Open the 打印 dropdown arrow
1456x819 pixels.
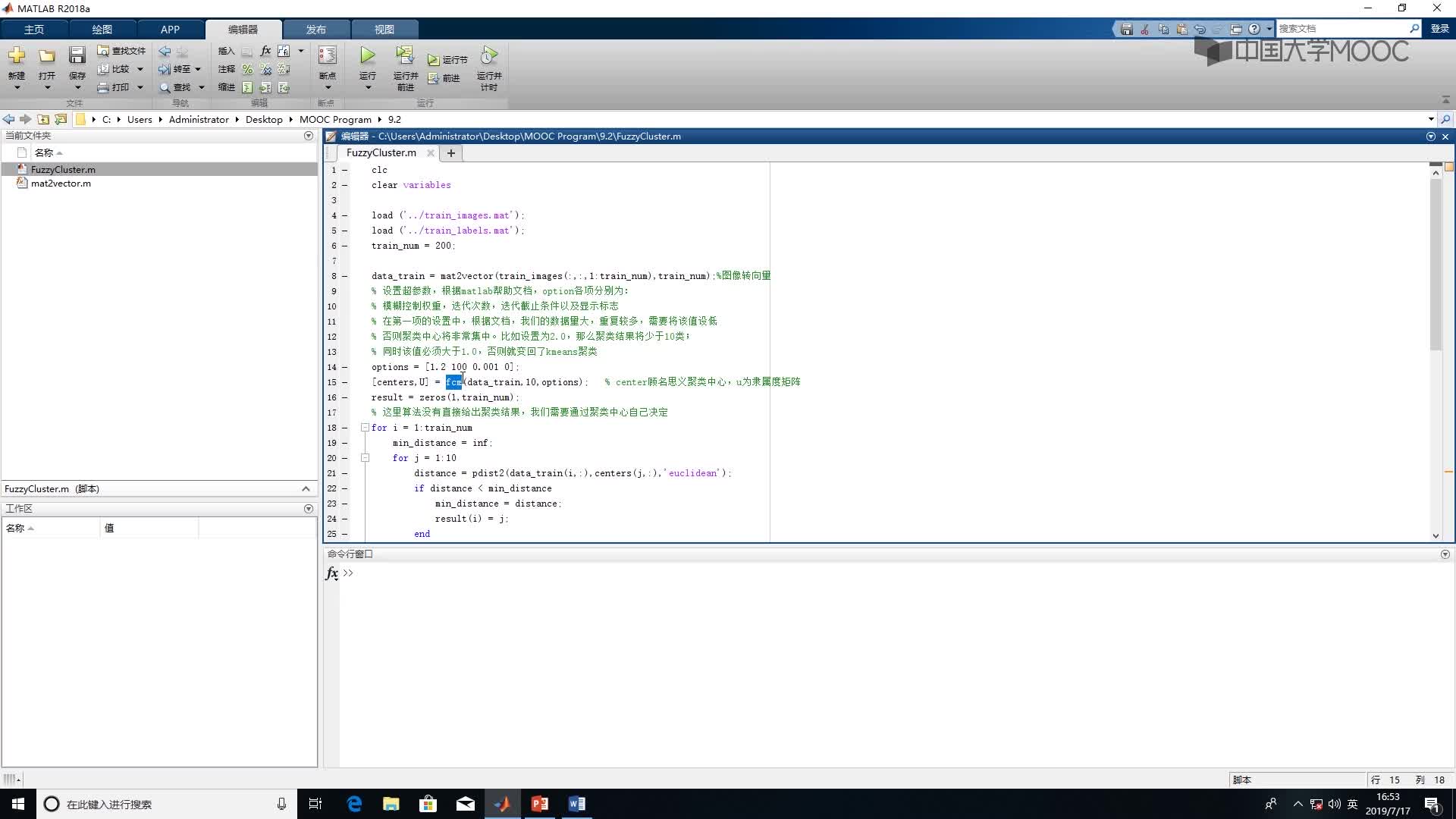pyautogui.click(x=140, y=87)
